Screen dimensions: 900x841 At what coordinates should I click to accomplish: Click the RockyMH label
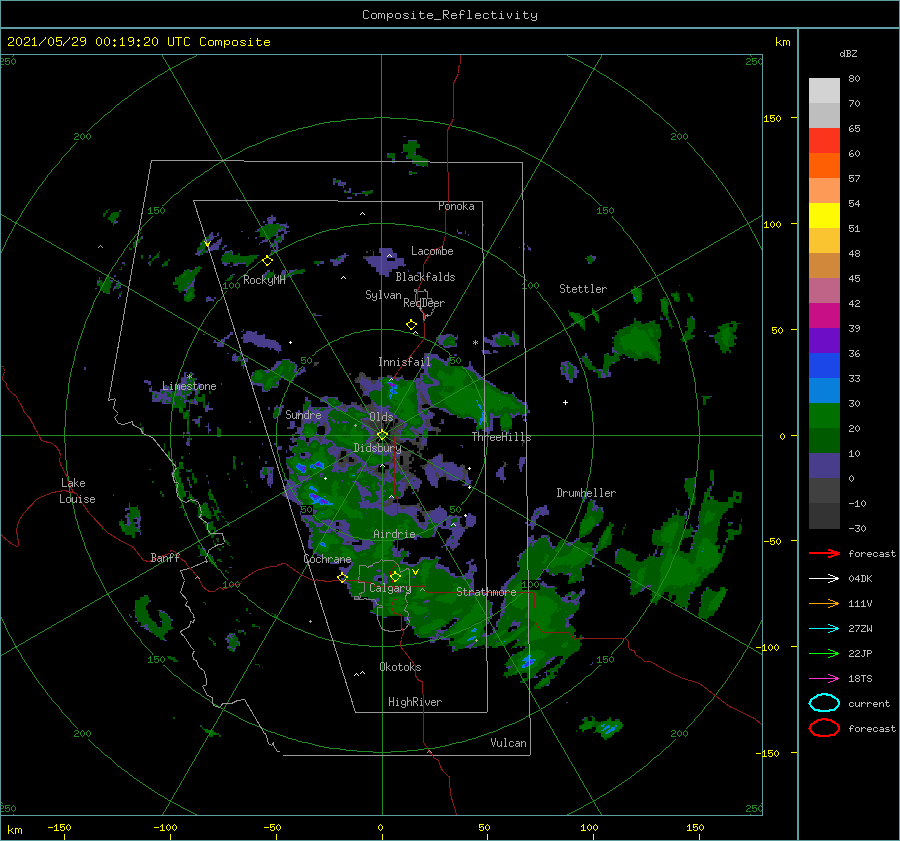click(x=264, y=280)
